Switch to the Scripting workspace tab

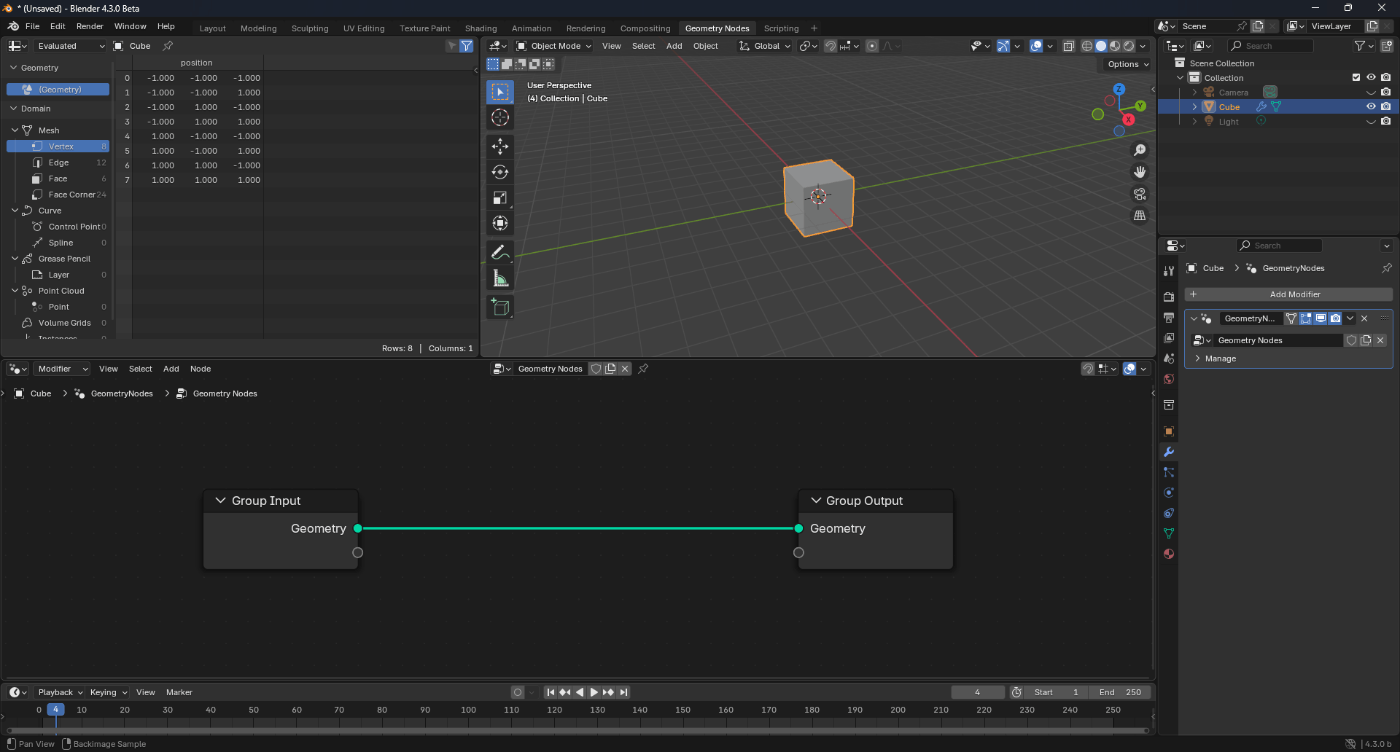click(781, 28)
